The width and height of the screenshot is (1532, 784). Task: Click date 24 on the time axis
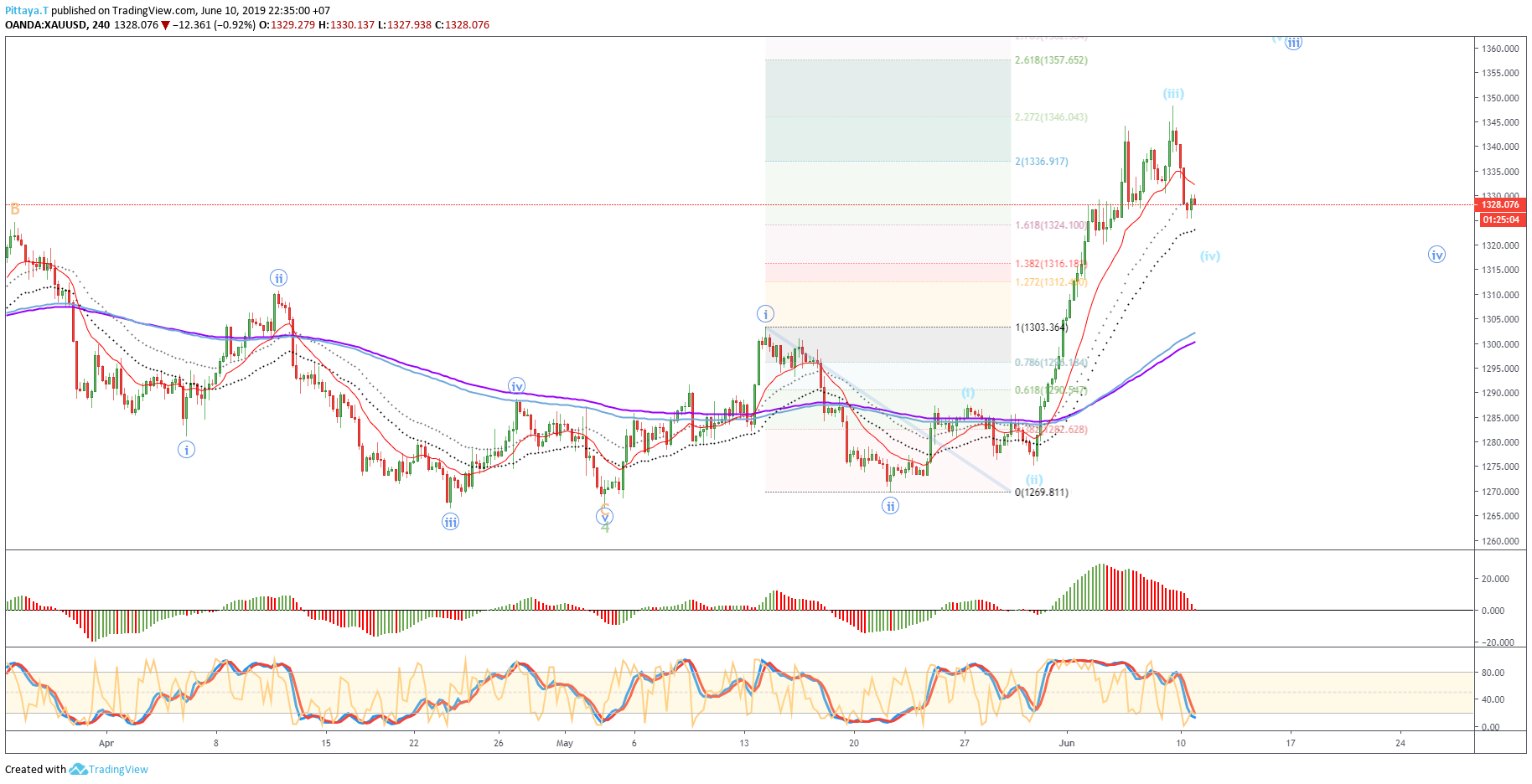[x=1400, y=743]
